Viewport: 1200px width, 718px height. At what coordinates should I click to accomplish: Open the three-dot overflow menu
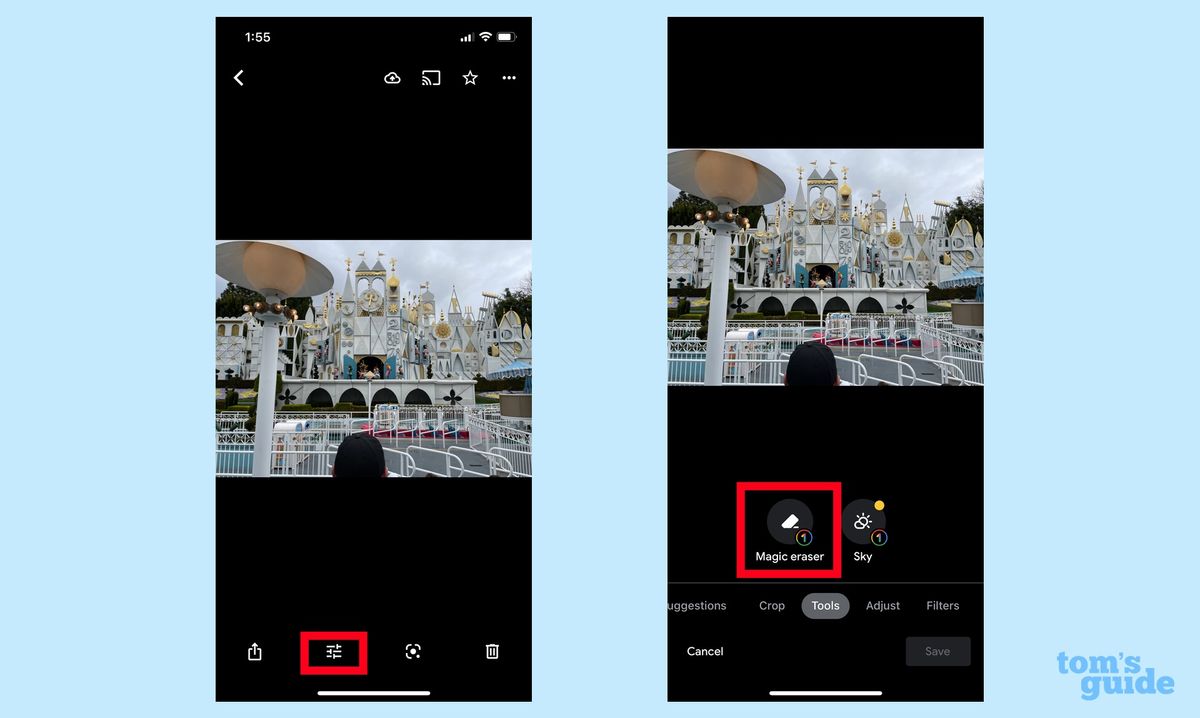click(508, 77)
